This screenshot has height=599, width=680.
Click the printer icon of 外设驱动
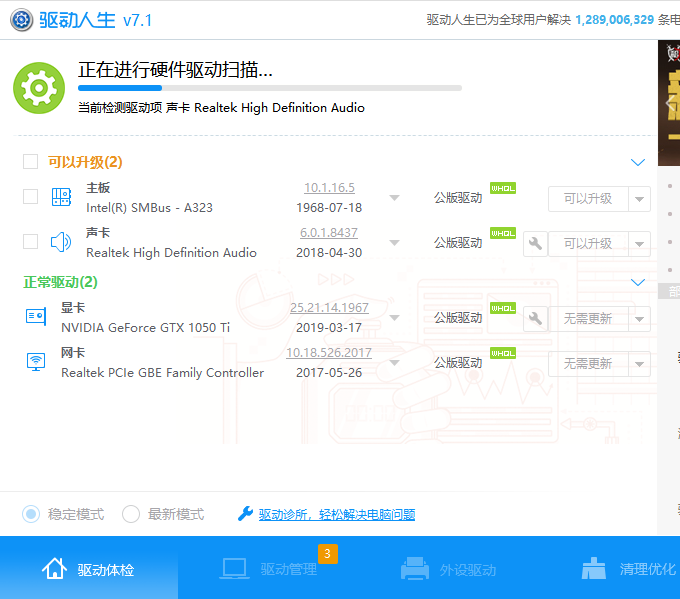415,569
